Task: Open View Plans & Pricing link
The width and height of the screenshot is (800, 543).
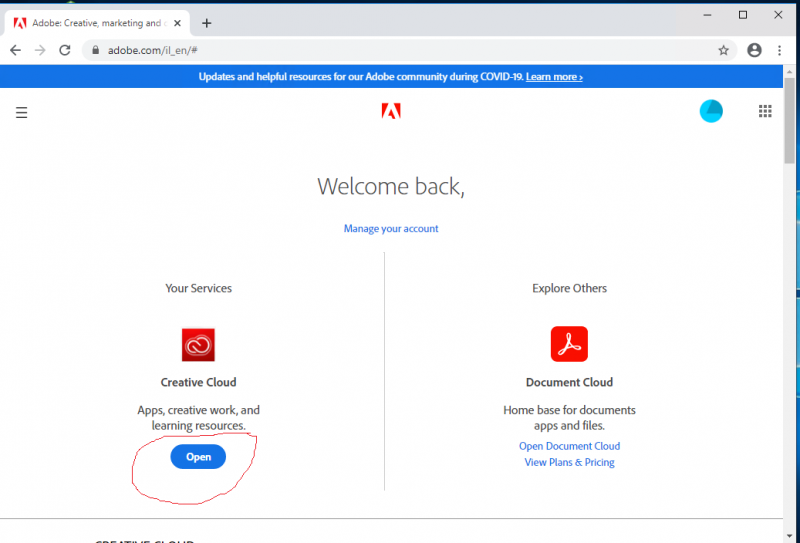Action: [569, 462]
